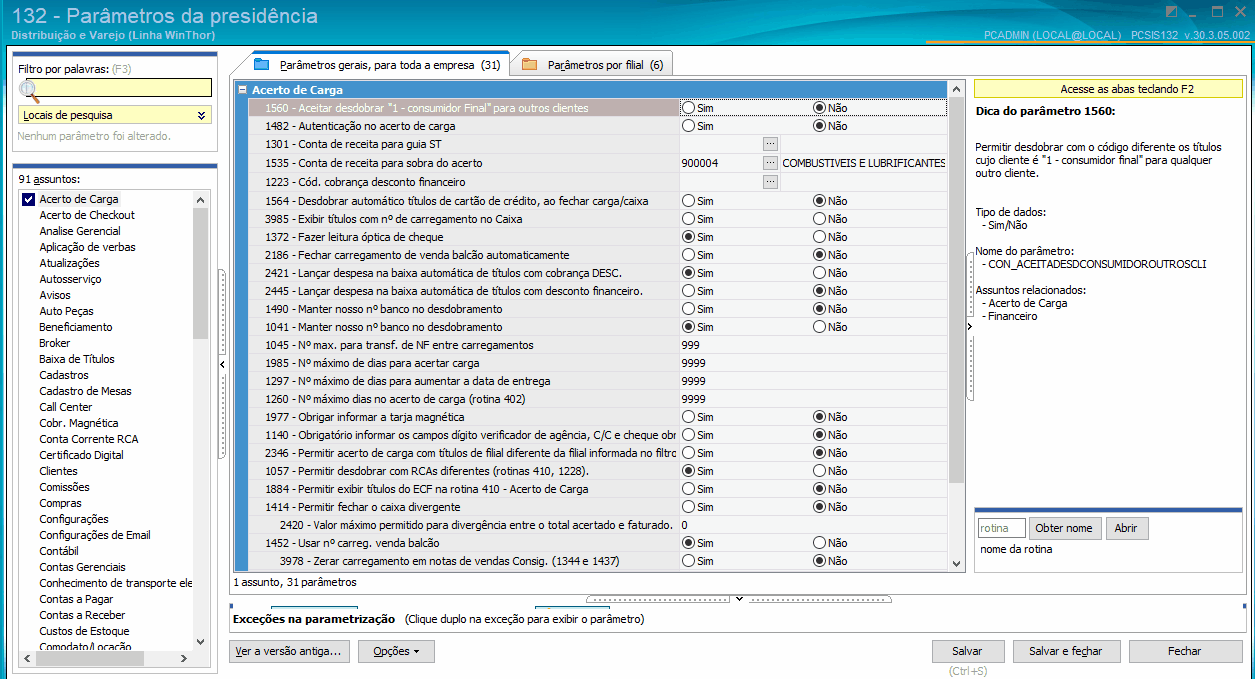Click the magnifier search icon in the filter box
The image size is (1255, 679).
pos(29,90)
